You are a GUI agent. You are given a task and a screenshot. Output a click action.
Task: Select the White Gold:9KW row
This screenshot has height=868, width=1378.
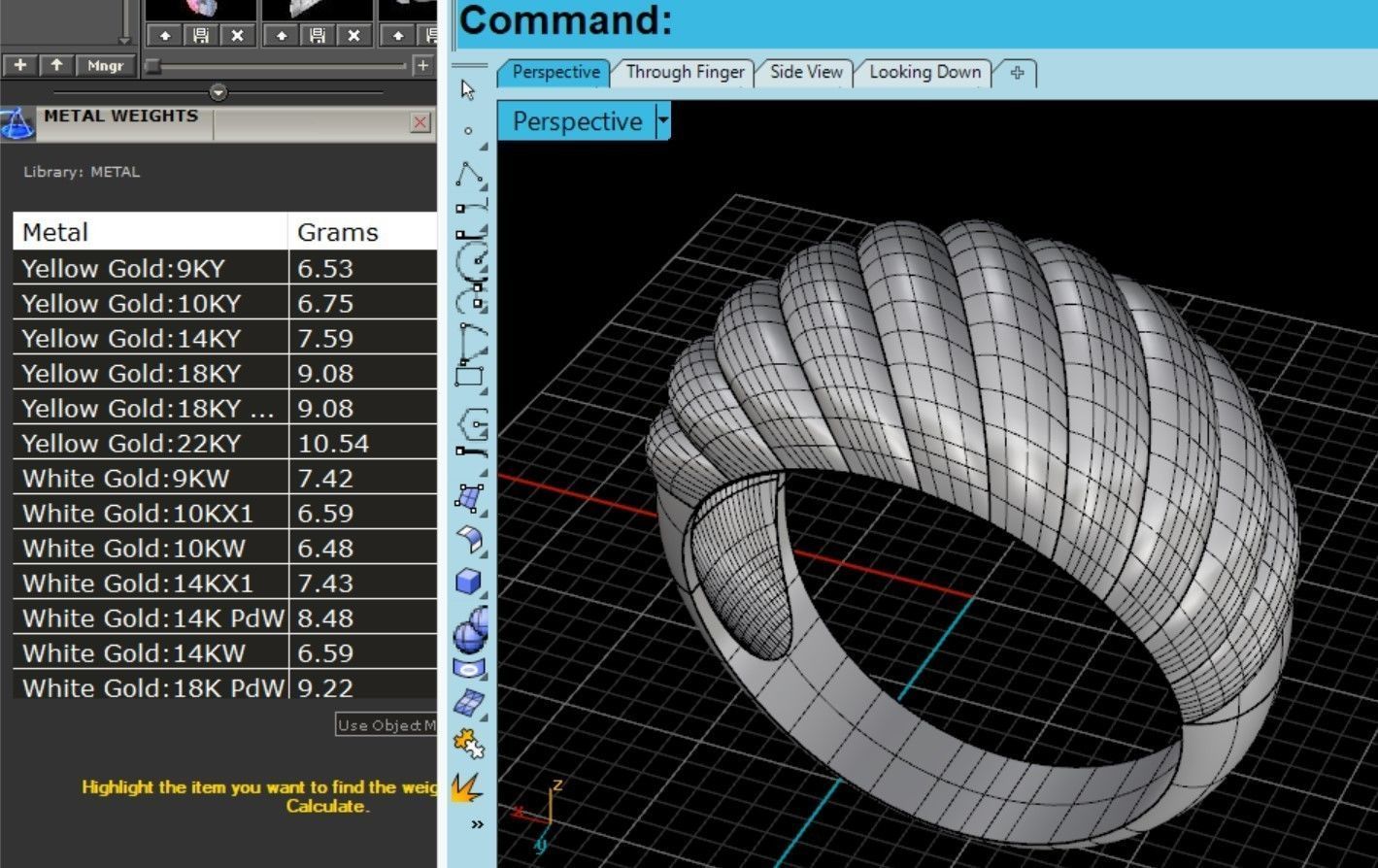(x=225, y=478)
